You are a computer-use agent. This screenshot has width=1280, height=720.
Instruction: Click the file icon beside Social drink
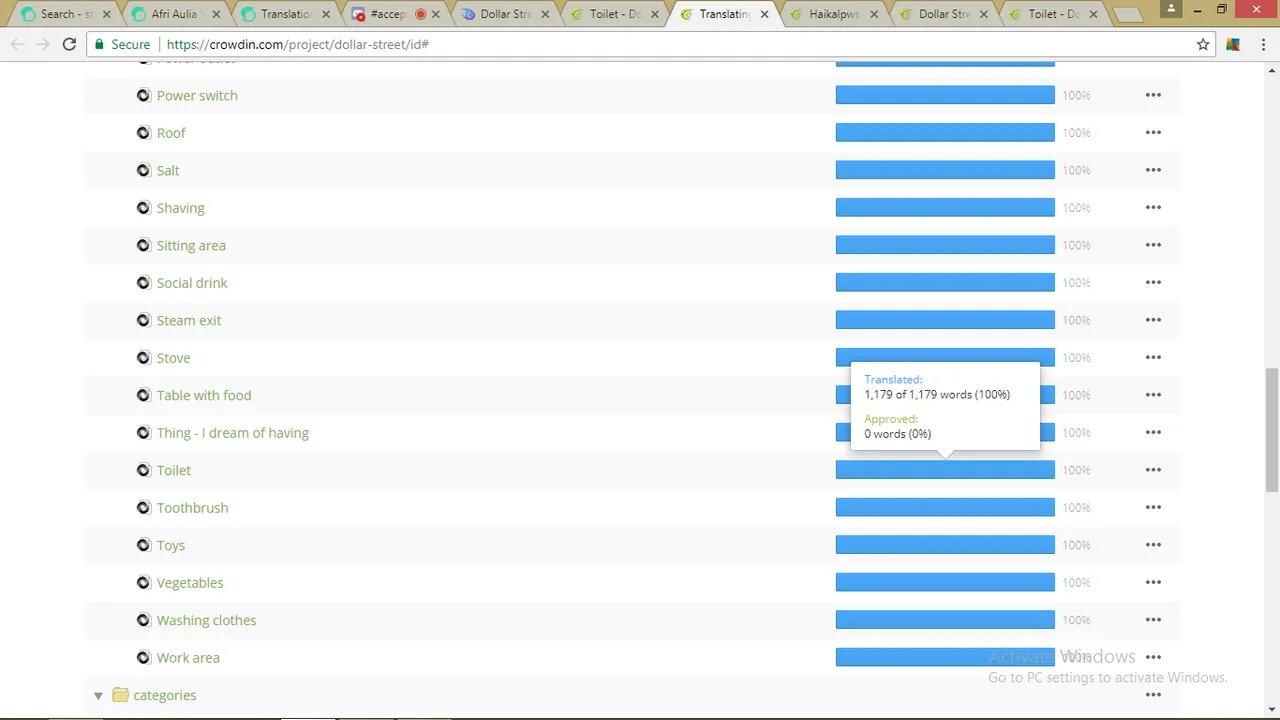(x=143, y=283)
